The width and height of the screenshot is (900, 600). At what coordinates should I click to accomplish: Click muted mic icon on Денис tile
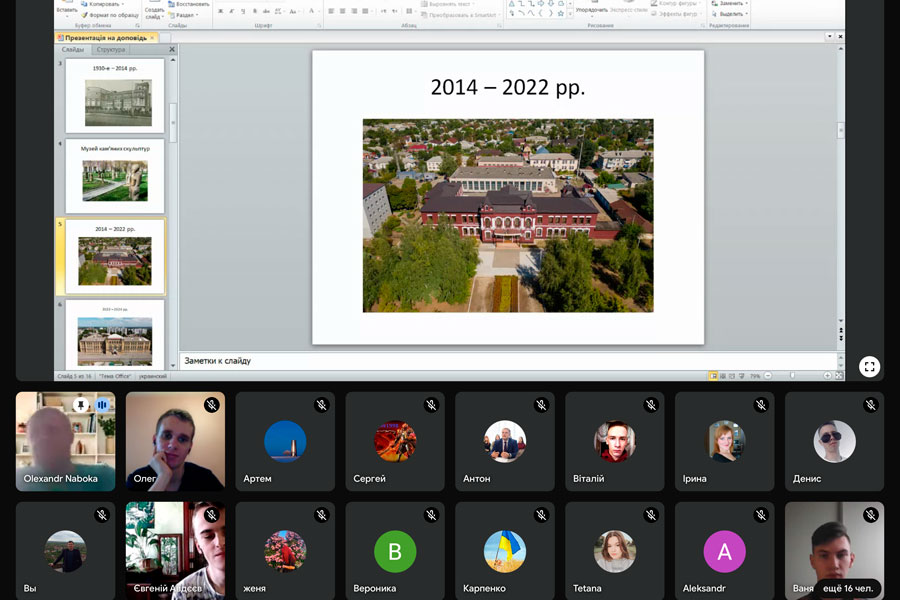(870, 405)
